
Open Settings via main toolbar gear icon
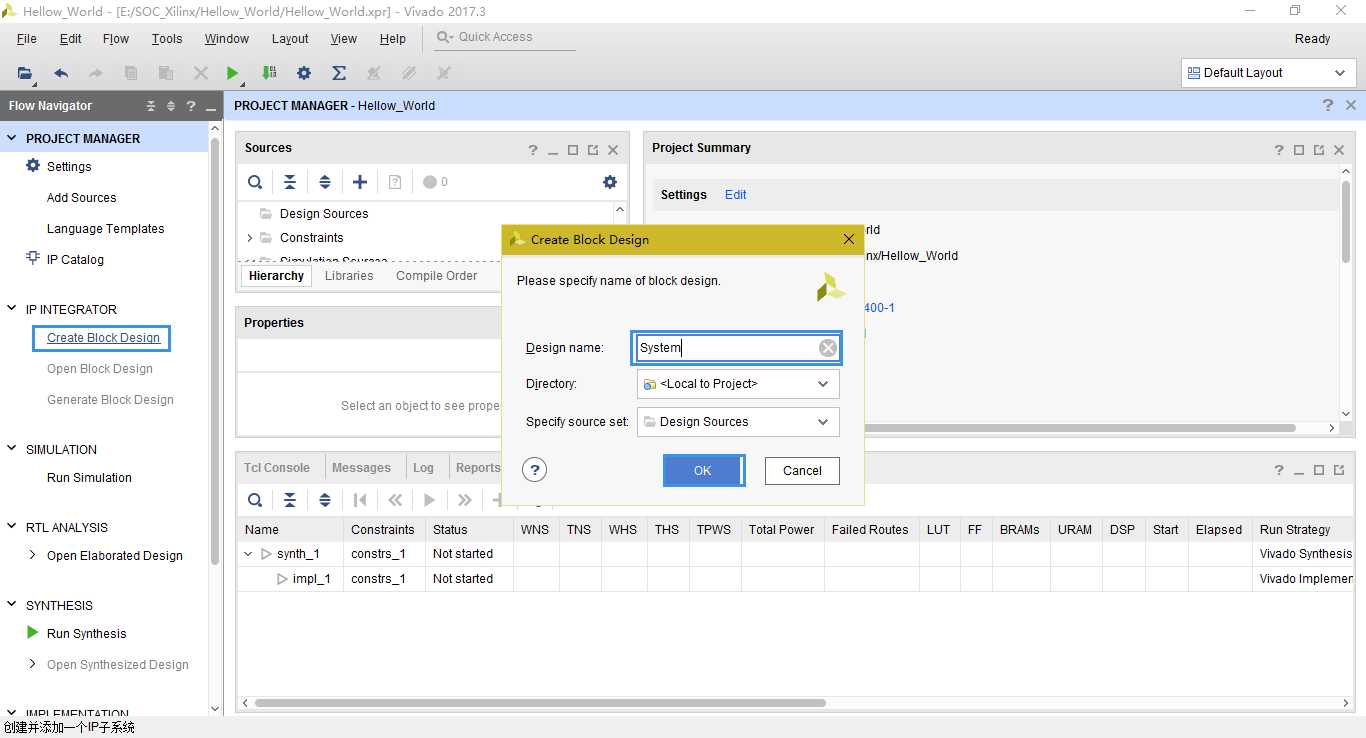point(304,73)
